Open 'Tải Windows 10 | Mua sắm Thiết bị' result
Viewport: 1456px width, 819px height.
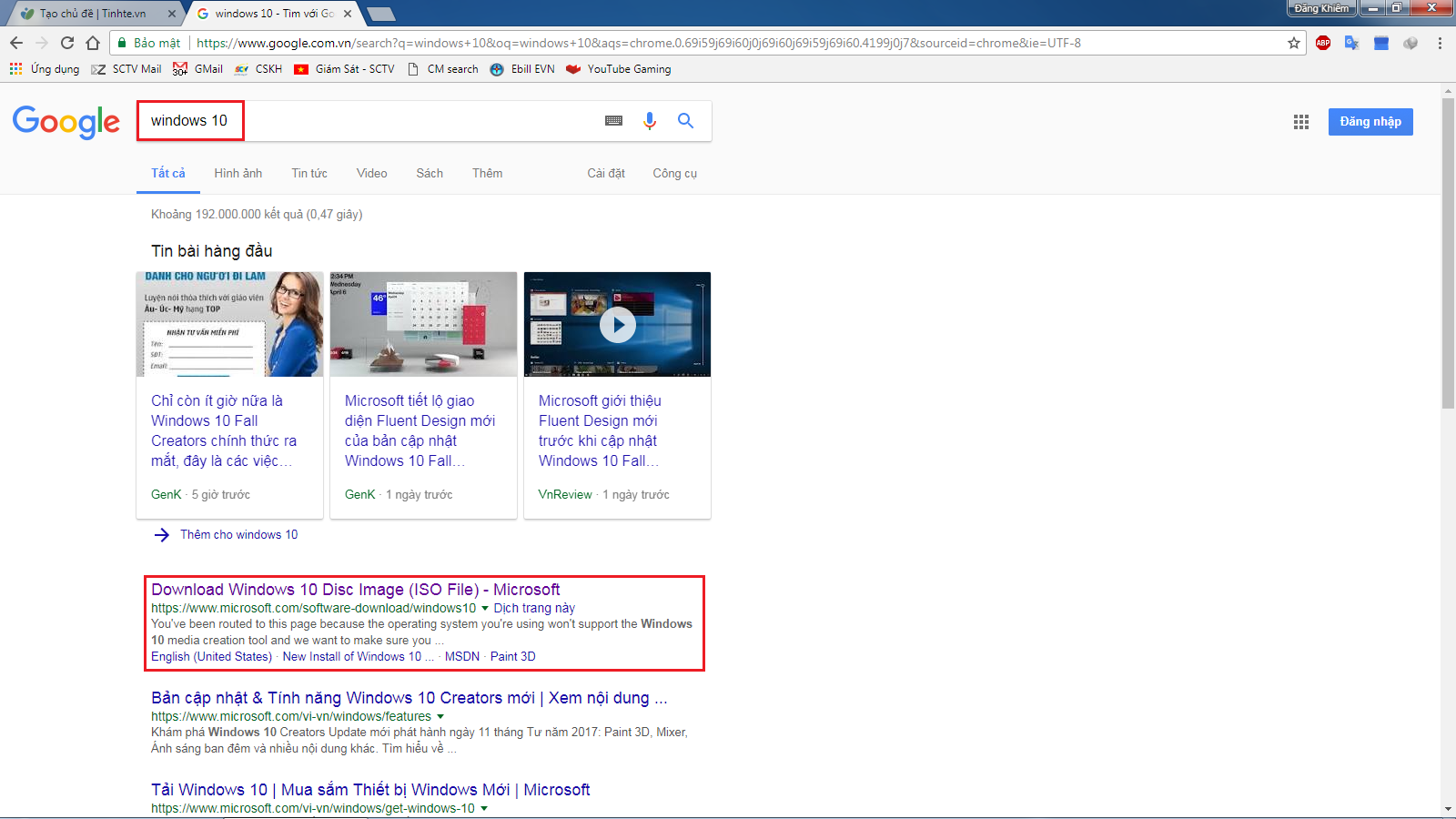(x=370, y=790)
